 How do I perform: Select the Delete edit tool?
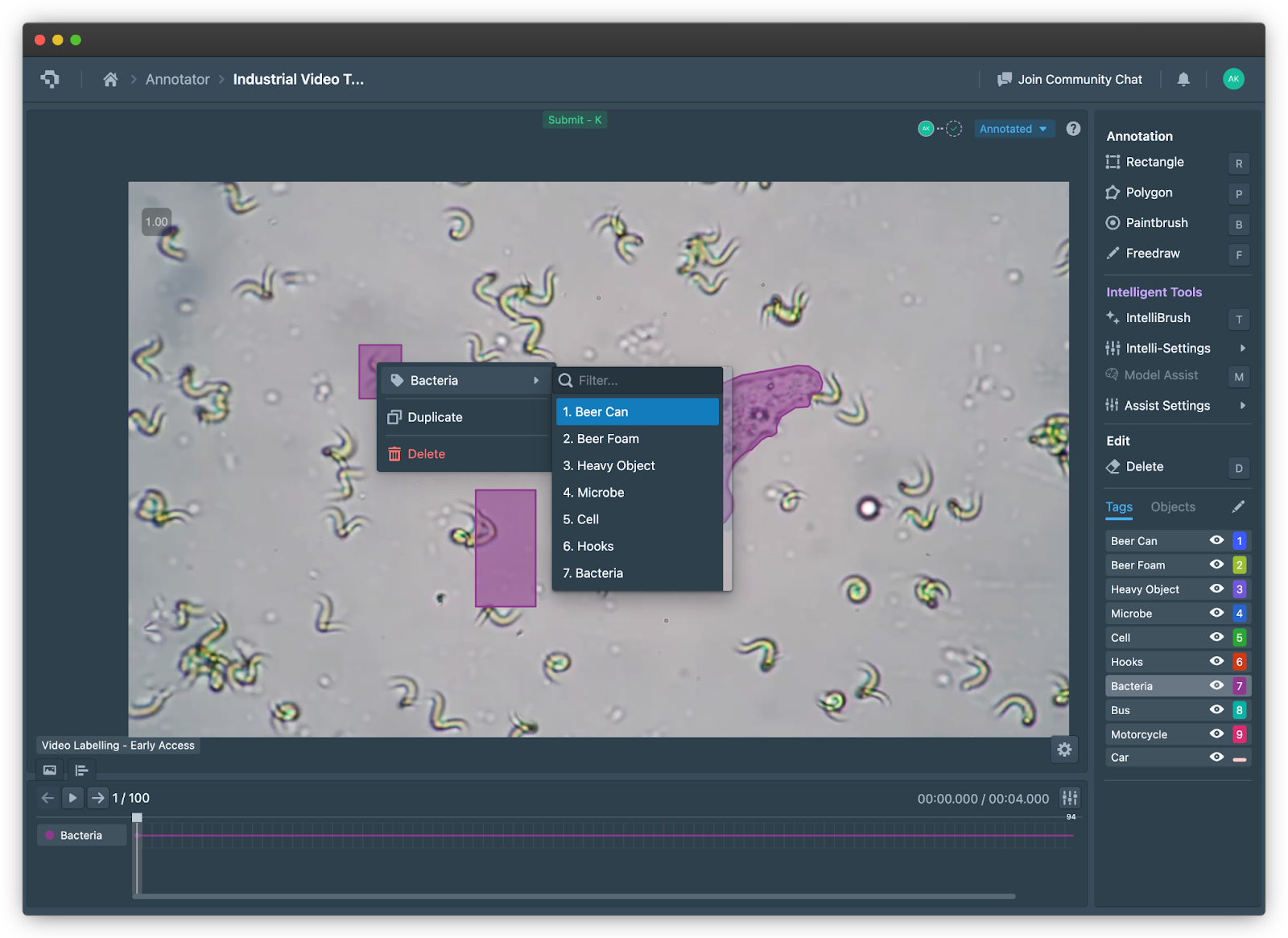click(x=1144, y=466)
